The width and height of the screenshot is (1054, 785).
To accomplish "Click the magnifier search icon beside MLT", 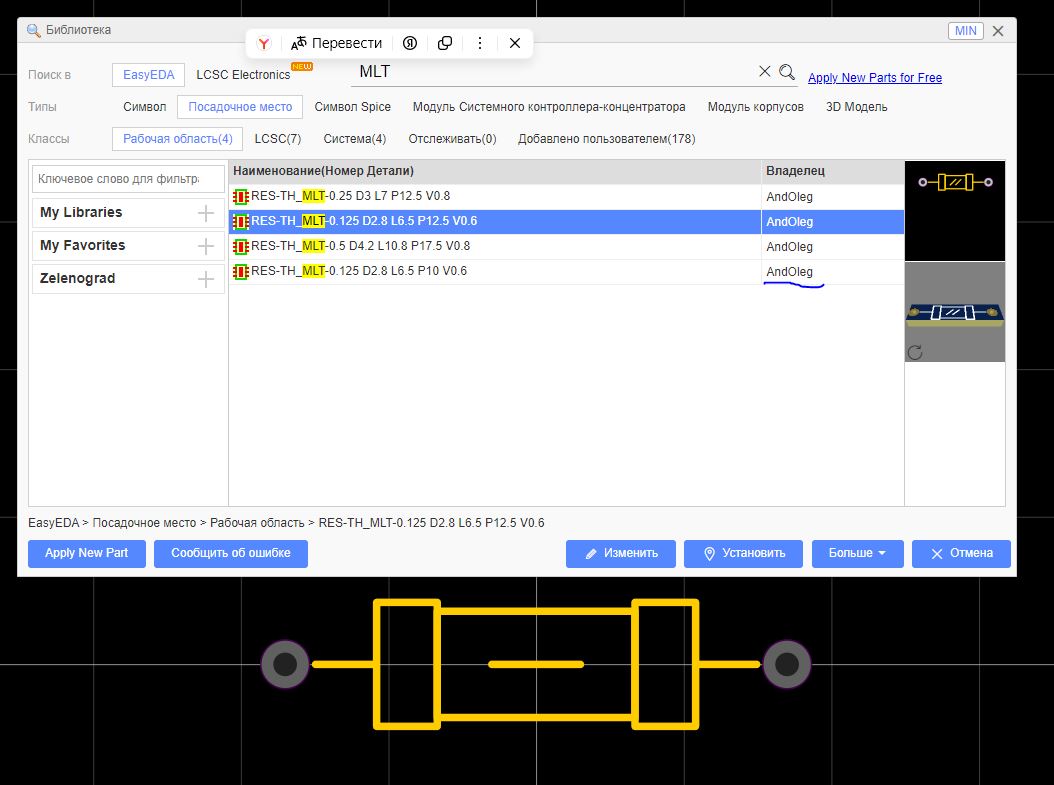I will 787,72.
